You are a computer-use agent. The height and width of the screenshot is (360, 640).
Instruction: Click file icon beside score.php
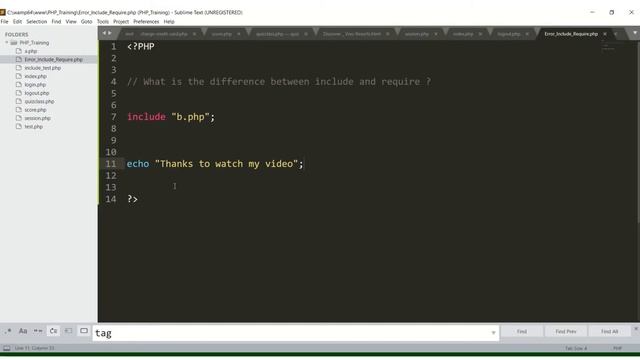(18, 110)
